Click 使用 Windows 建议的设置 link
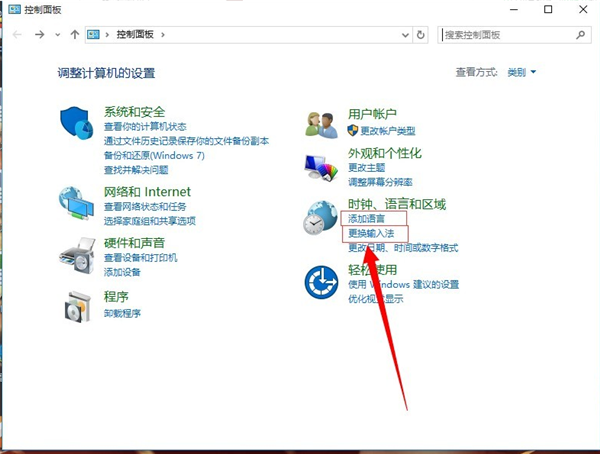The width and height of the screenshot is (600, 454). click(x=403, y=284)
